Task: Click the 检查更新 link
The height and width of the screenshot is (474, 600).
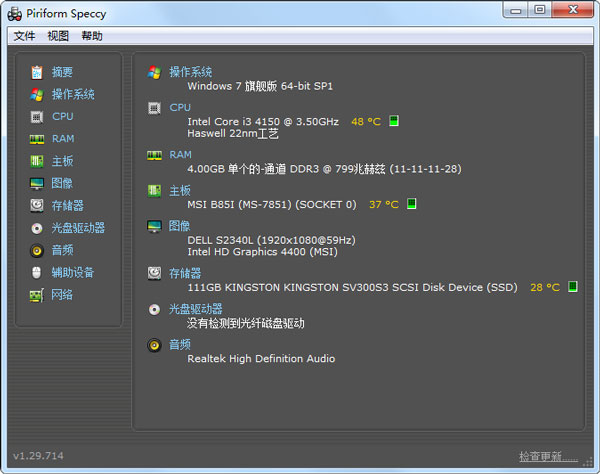Action: pyautogui.click(x=548, y=456)
